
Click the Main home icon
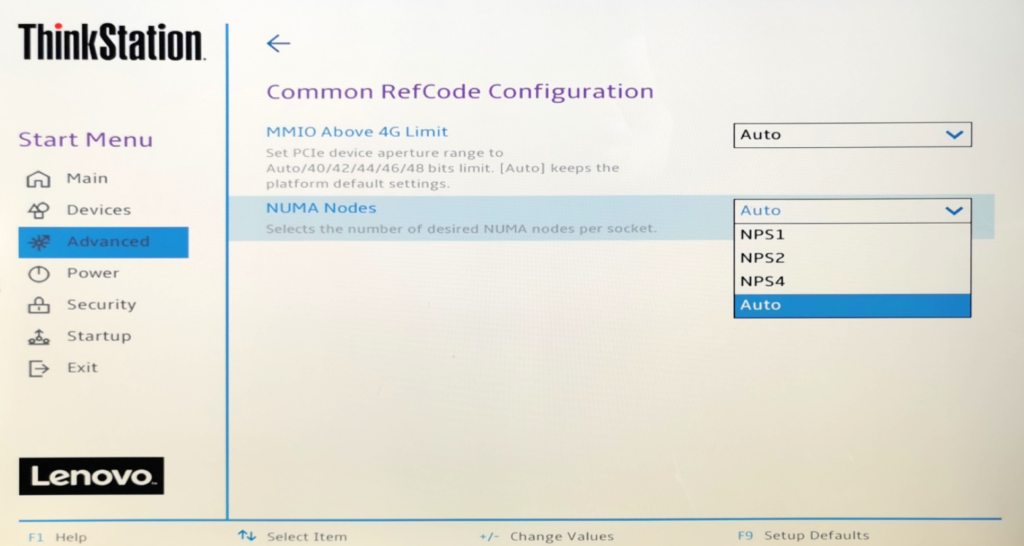[x=38, y=179]
